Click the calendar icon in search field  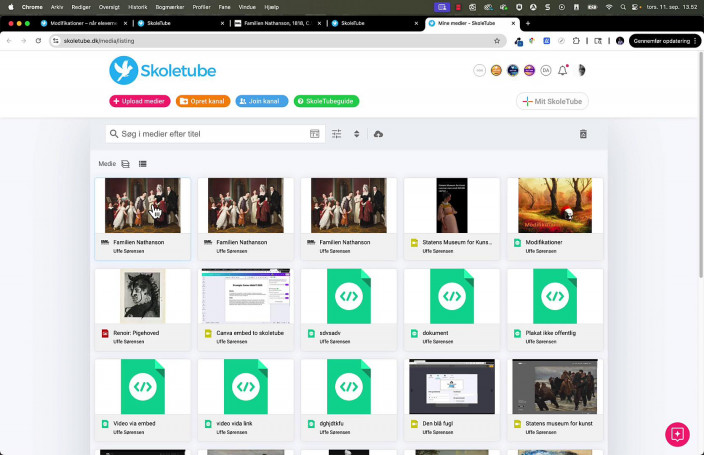click(x=314, y=134)
